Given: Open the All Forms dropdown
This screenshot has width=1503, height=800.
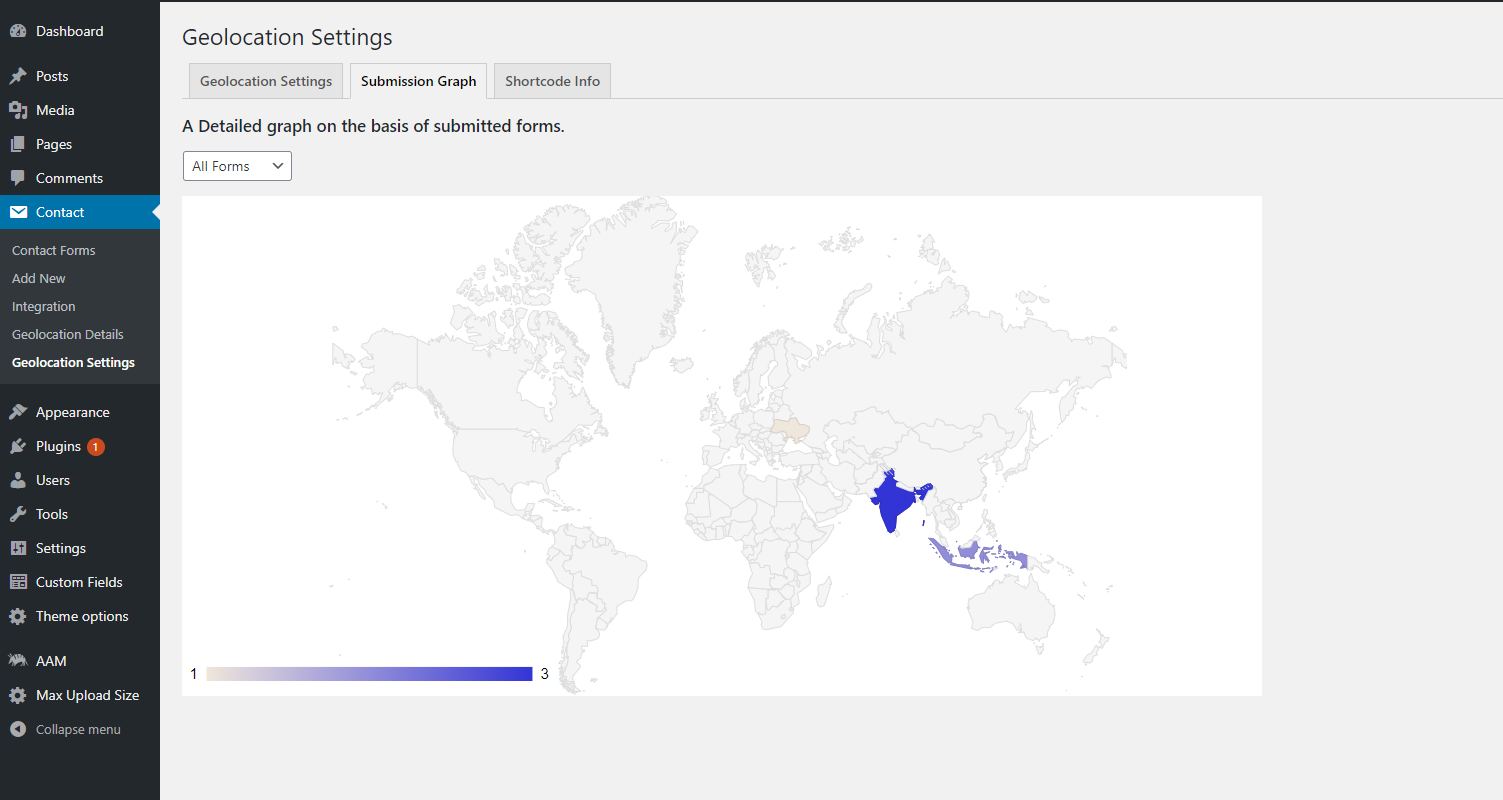Looking at the screenshot, I should (237, 167).
